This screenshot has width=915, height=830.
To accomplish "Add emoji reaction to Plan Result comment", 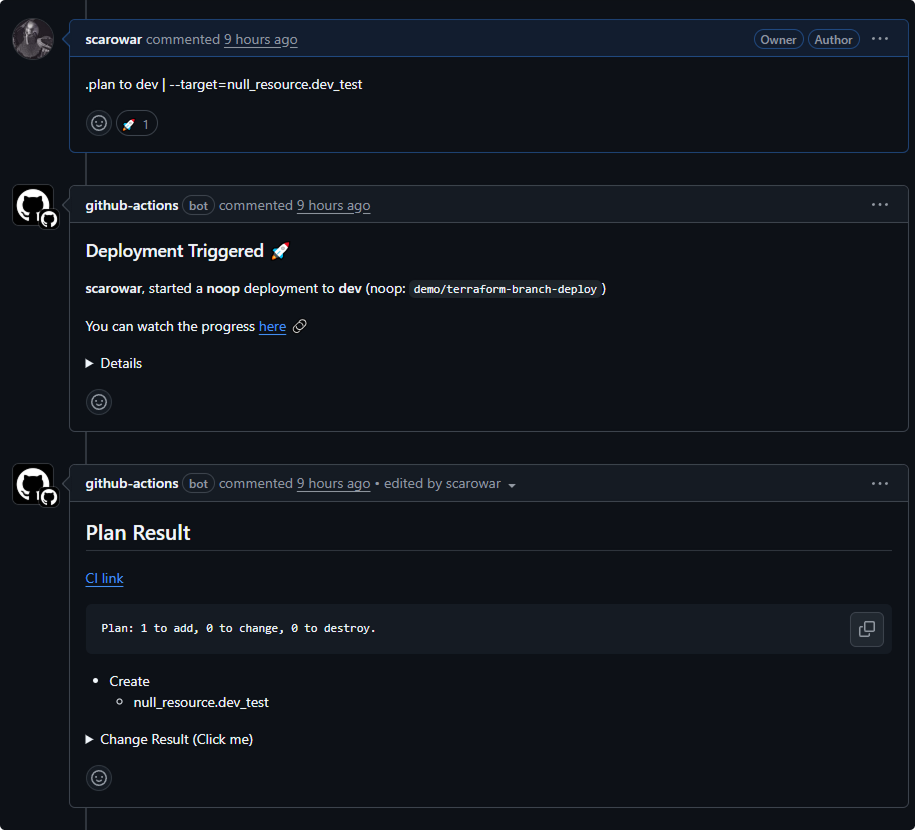I will tap(99, 778).
